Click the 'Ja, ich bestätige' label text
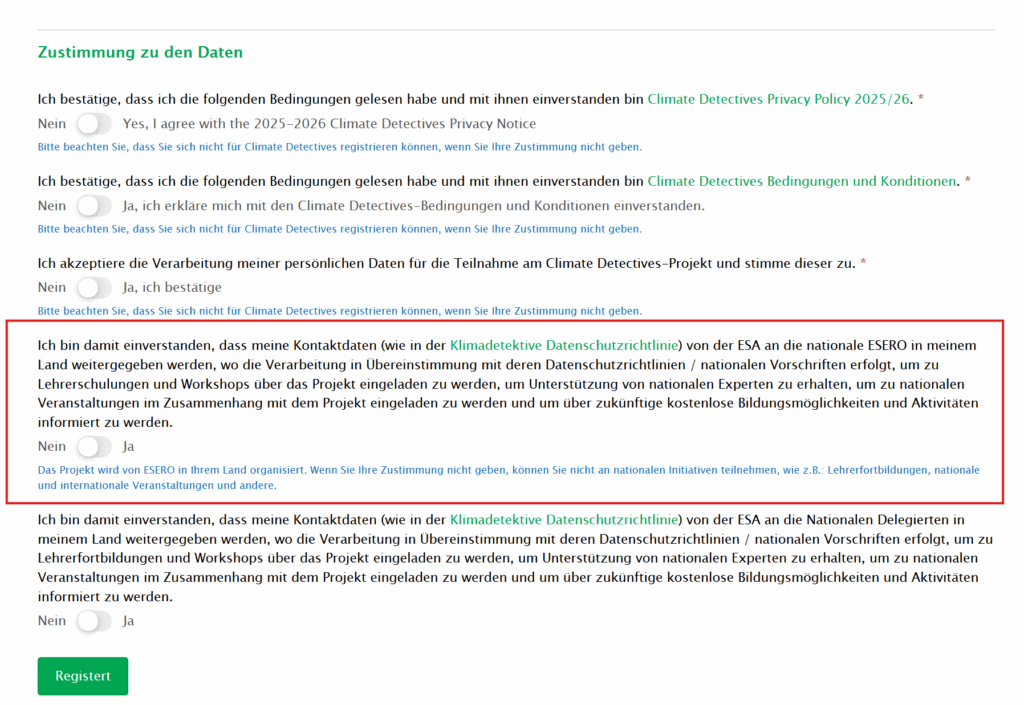 172,288
